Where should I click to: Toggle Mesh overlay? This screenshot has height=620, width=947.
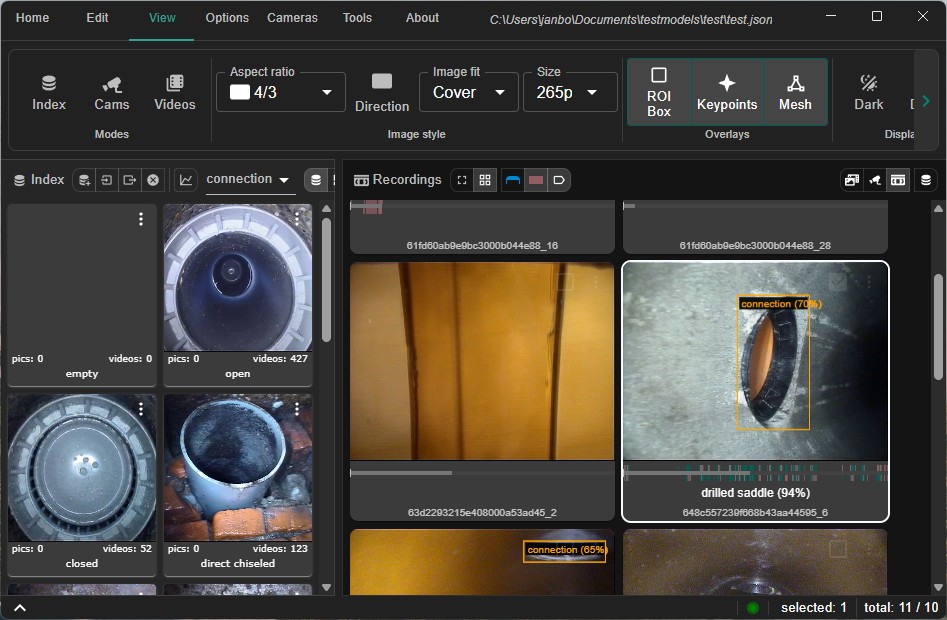(795, 92)
